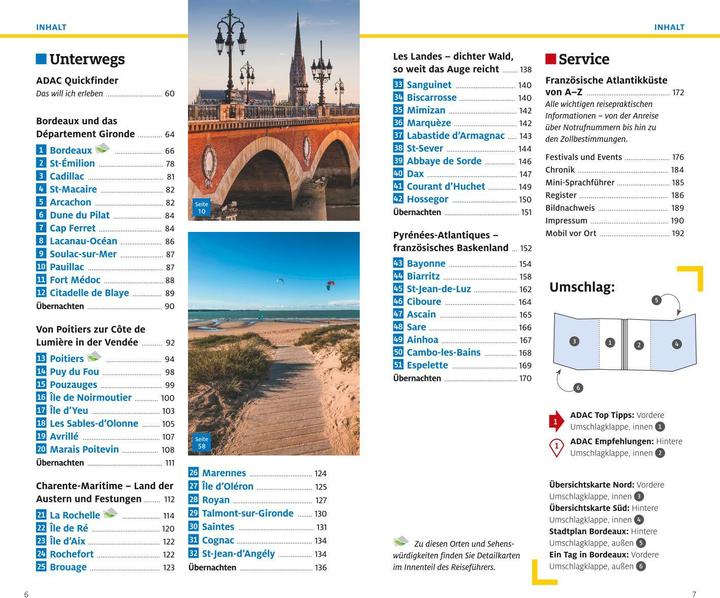The image size is (720, 598).
Task: Click the Unterwegs section heading
Action: [x=87, y=59]
